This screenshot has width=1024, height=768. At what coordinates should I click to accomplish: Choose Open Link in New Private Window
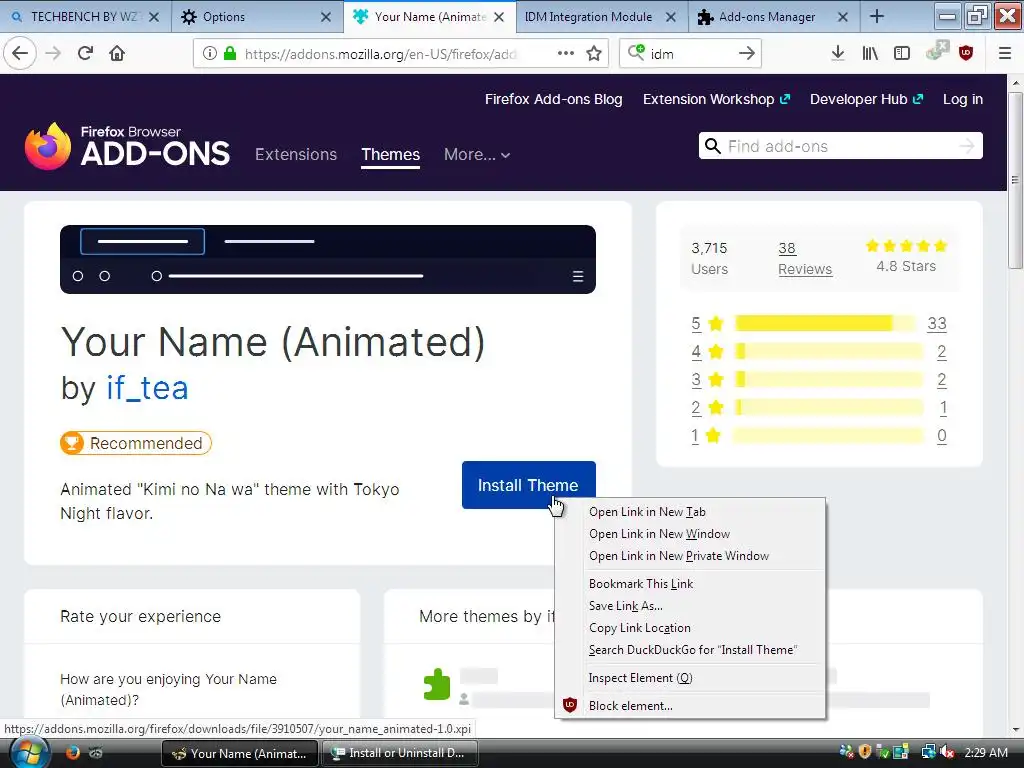[x=690, y=556]
